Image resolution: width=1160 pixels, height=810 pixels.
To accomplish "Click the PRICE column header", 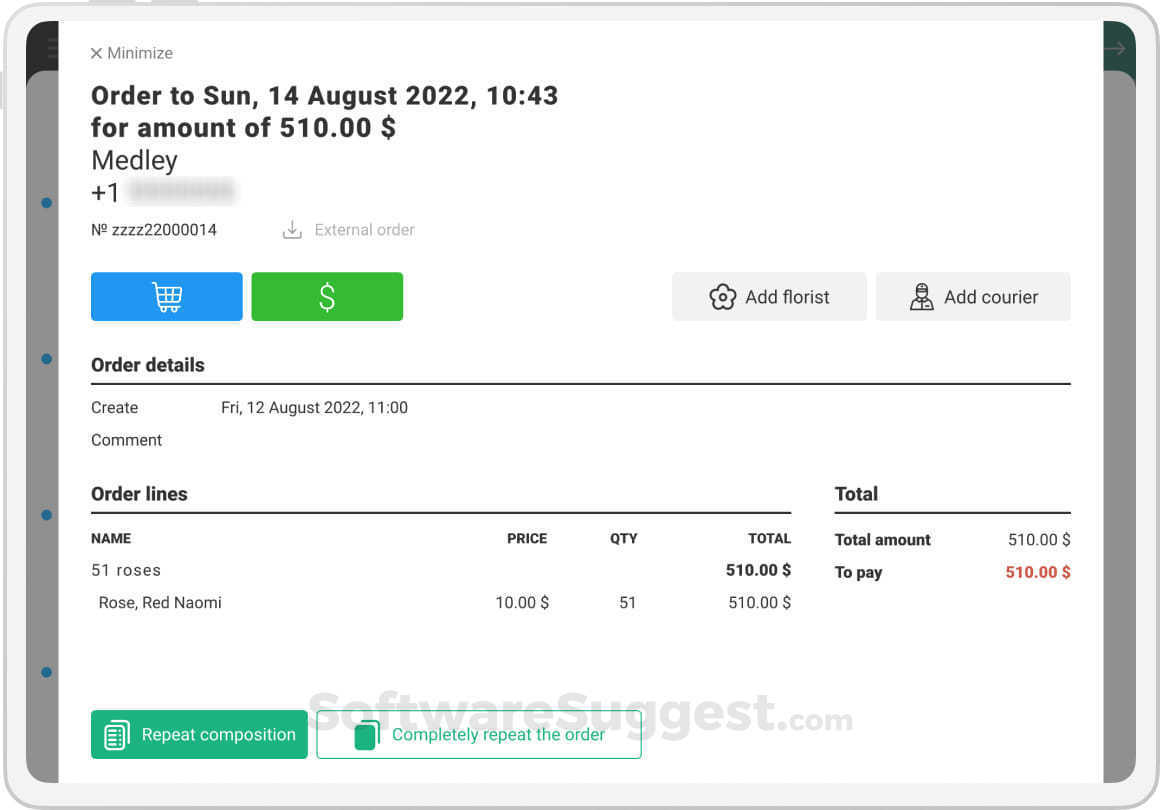I will (x=527, y=538).
